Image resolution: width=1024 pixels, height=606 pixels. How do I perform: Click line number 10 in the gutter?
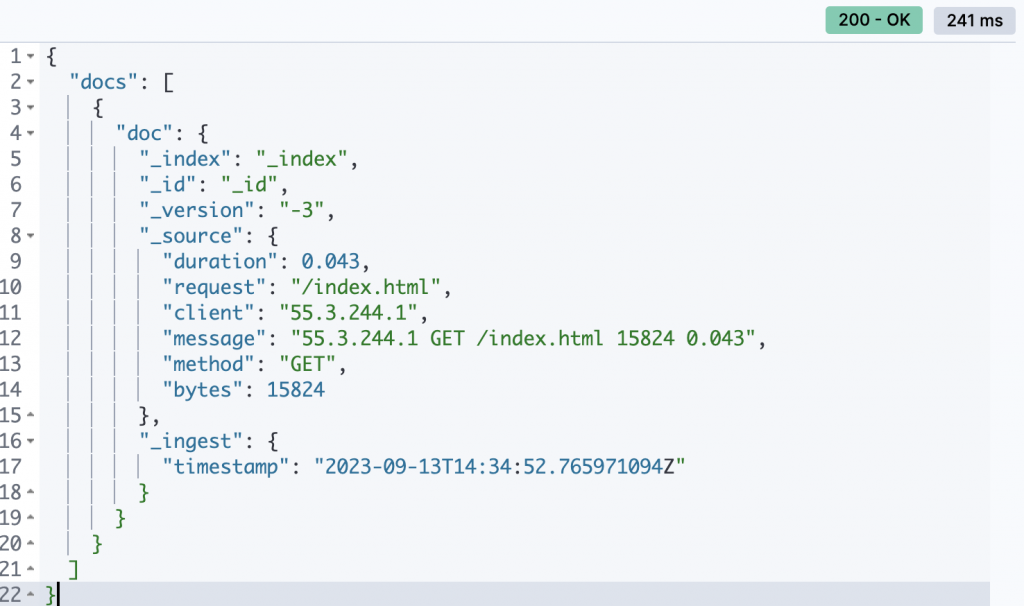10,287
